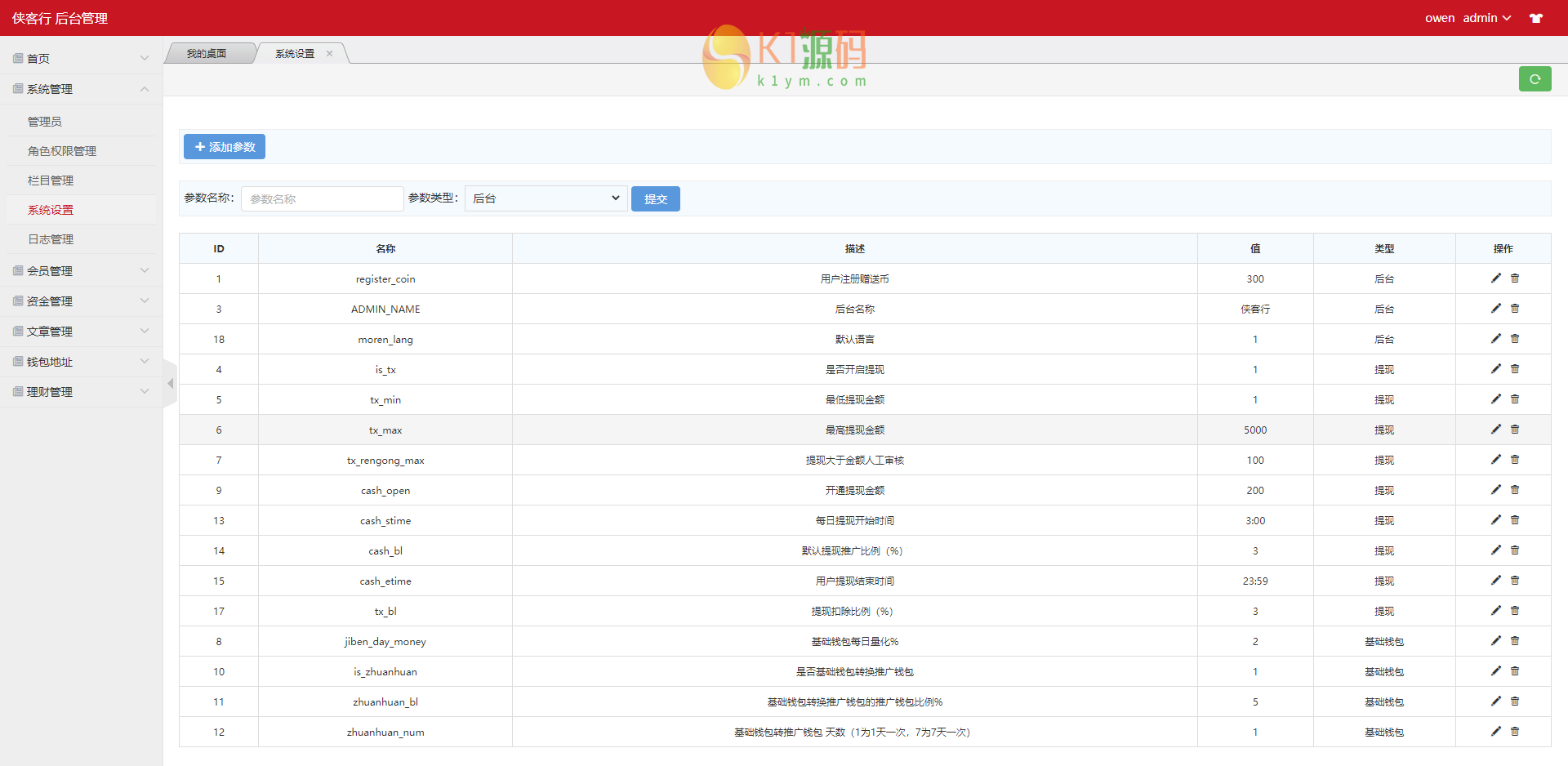Click the 添加参数 button

tap(225, 147)
